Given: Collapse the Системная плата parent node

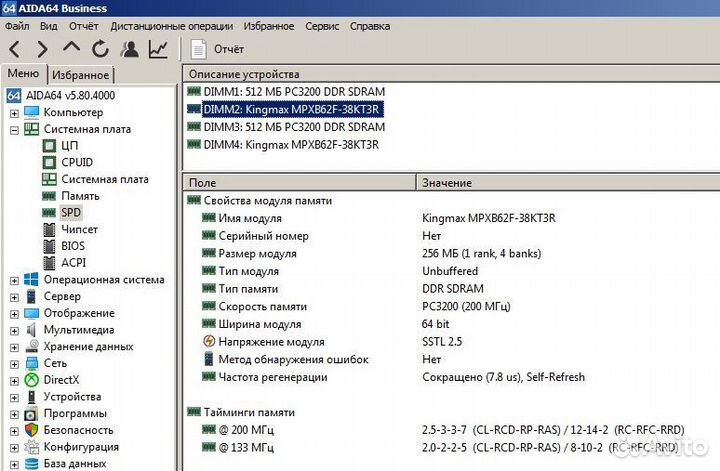Looking at the screenshot, I should (x=14, y=130).
